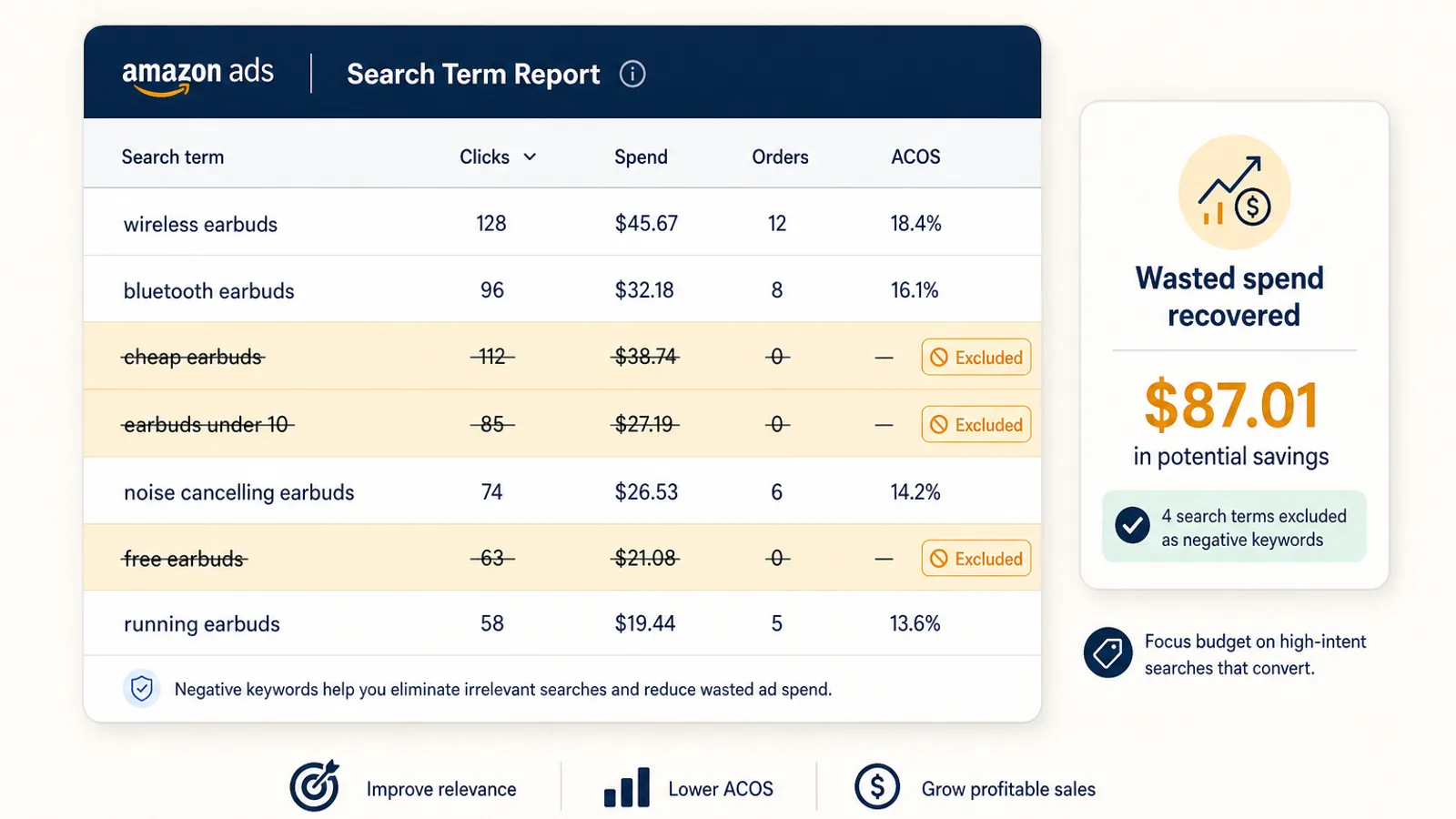Click the target icon for Improve relevance

coord(315,786)
